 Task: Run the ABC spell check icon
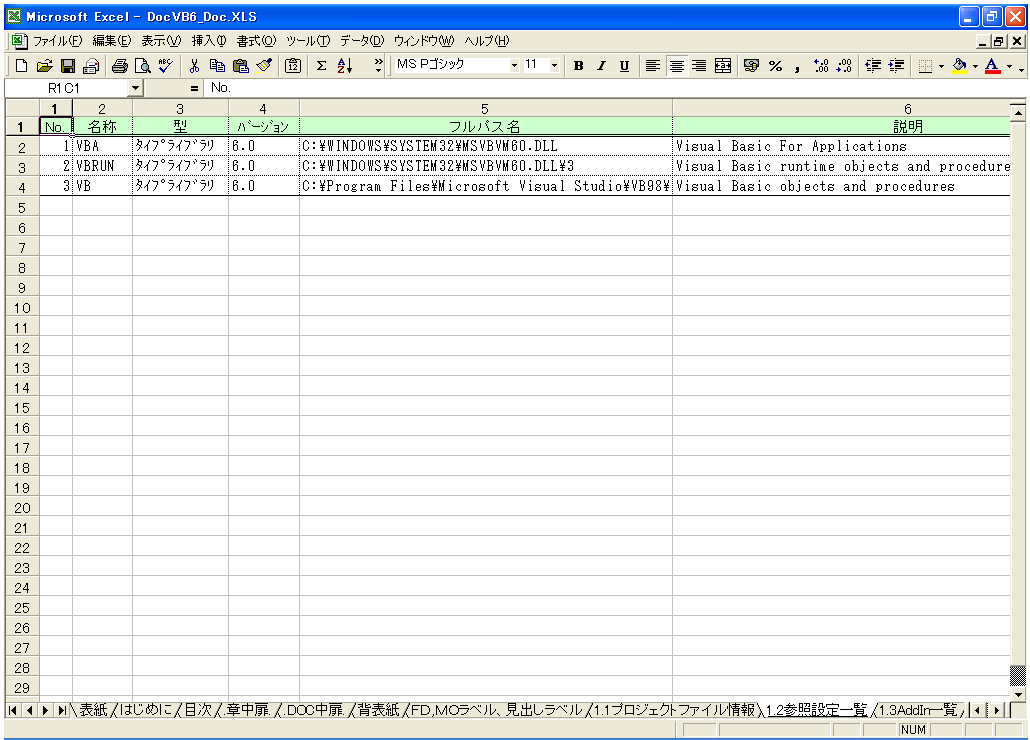pyautogui.click(x=166, y=66)
